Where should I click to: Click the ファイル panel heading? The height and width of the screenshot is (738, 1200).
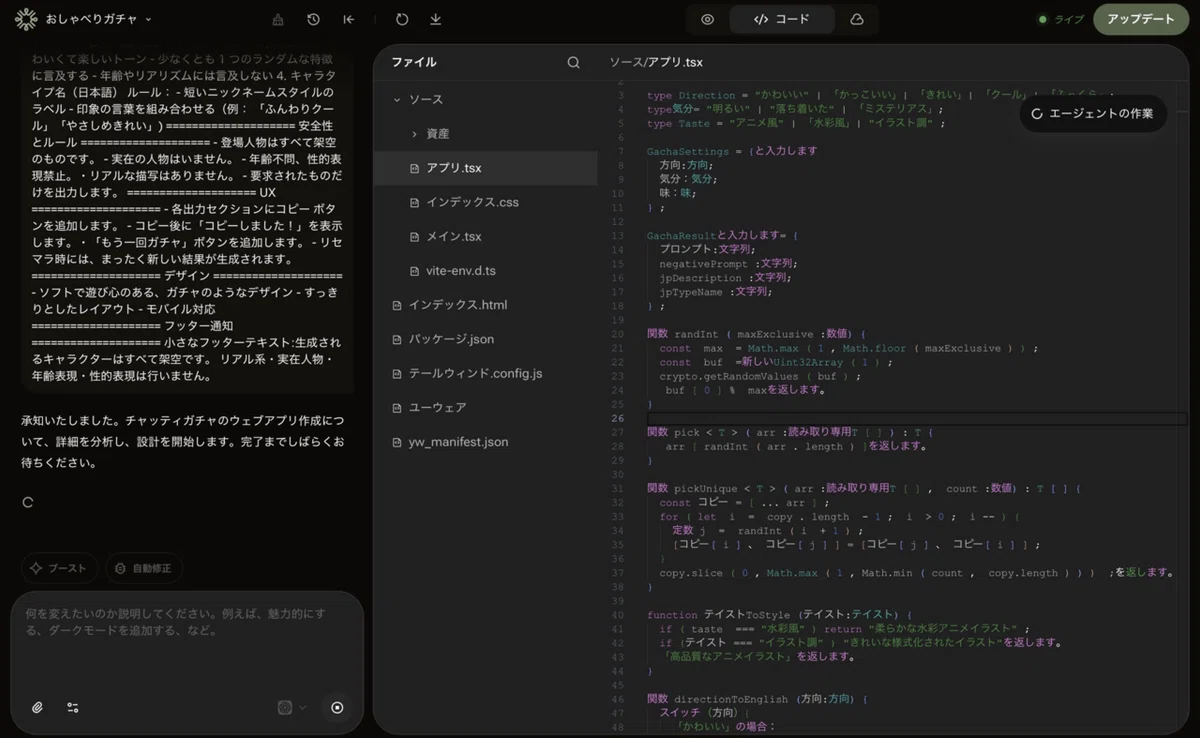[x=414, y=62]
